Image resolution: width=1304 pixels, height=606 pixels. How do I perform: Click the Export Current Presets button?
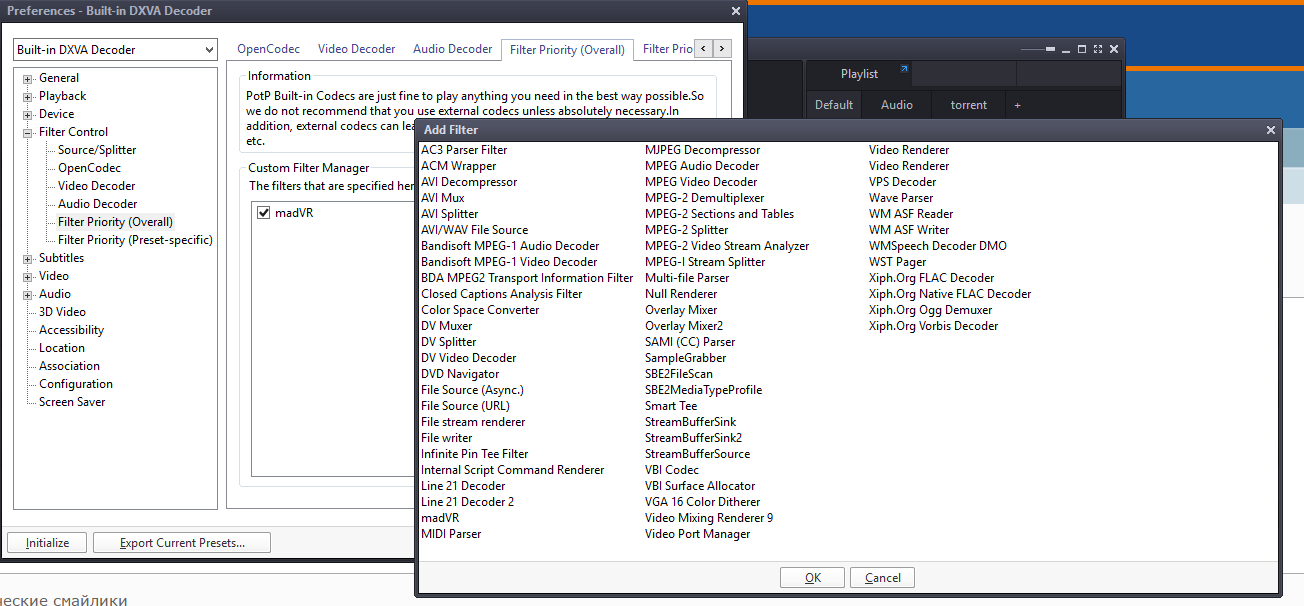182,543
